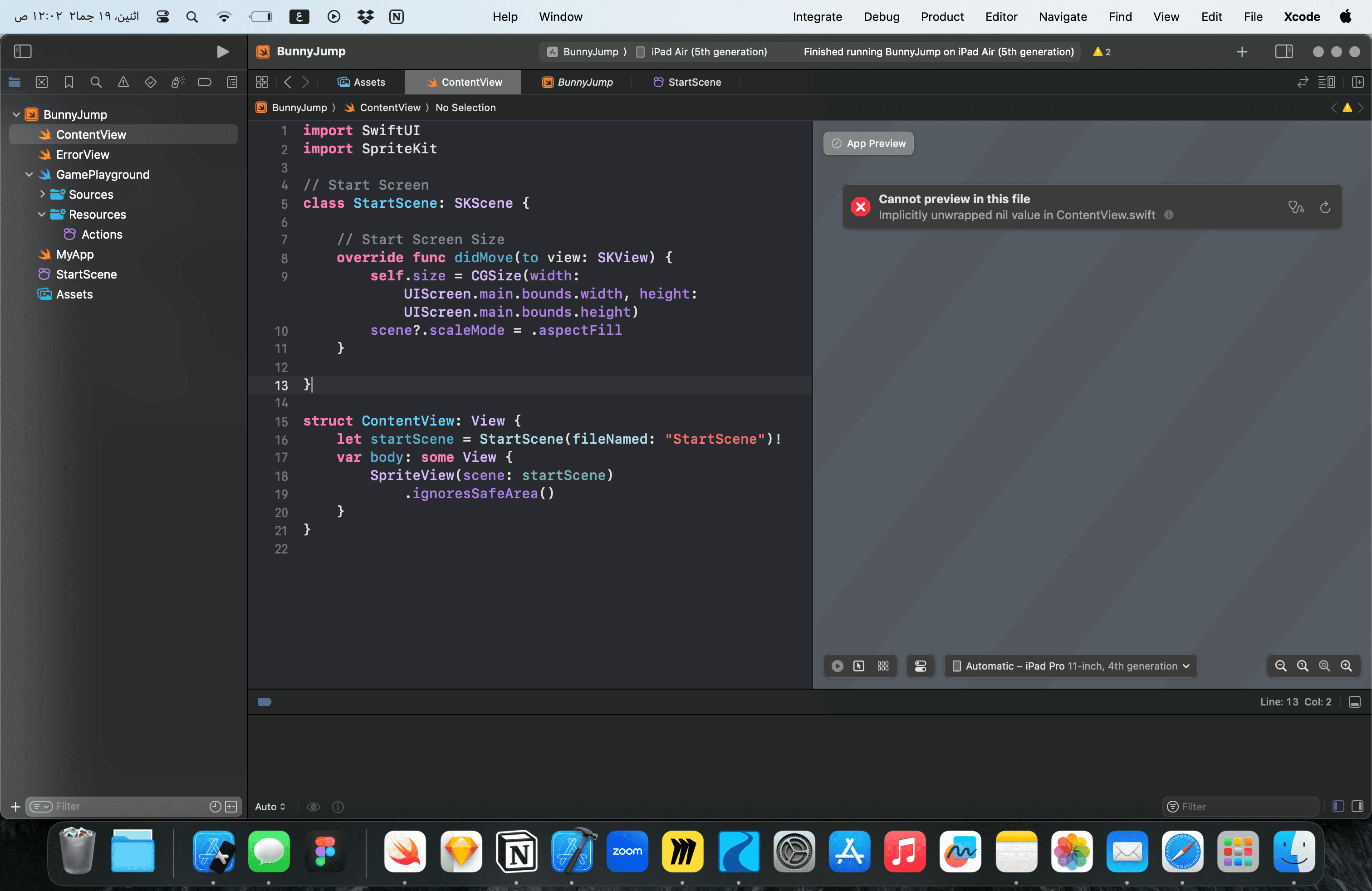Show the console pane
Image resolution: width=1372 pixels, height=891 pixels.
tap(1357, 807)
